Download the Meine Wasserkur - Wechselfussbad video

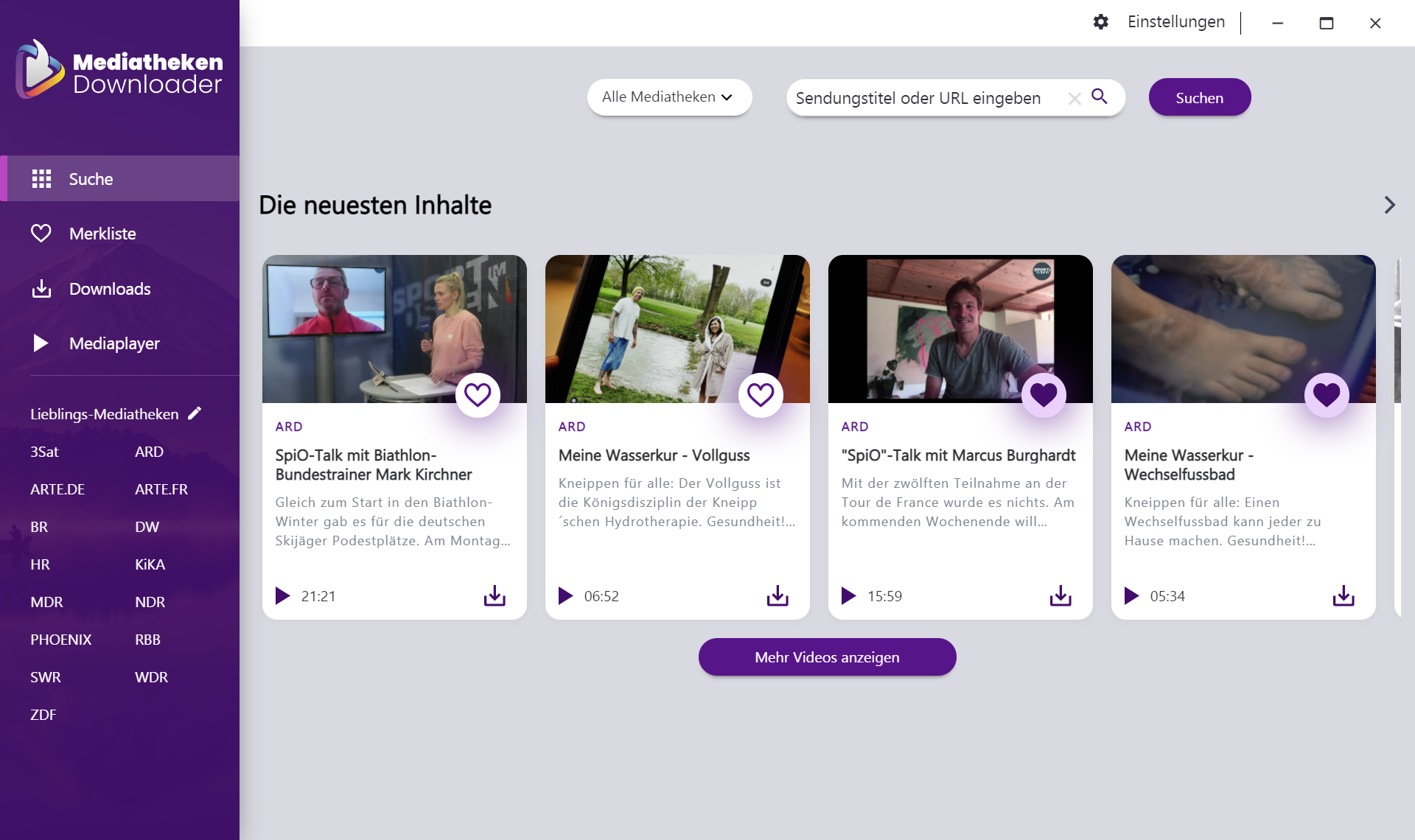1344,595
